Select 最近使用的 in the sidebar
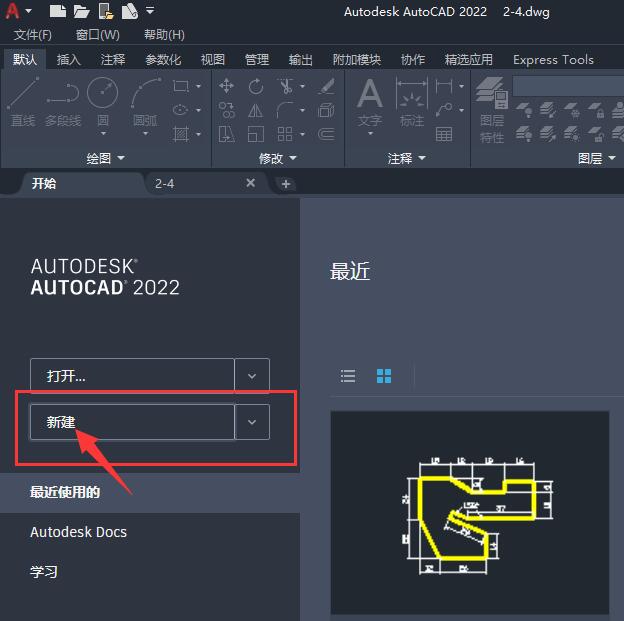The image size is (624, 621). pyautogui.click(x=150, y=492)
